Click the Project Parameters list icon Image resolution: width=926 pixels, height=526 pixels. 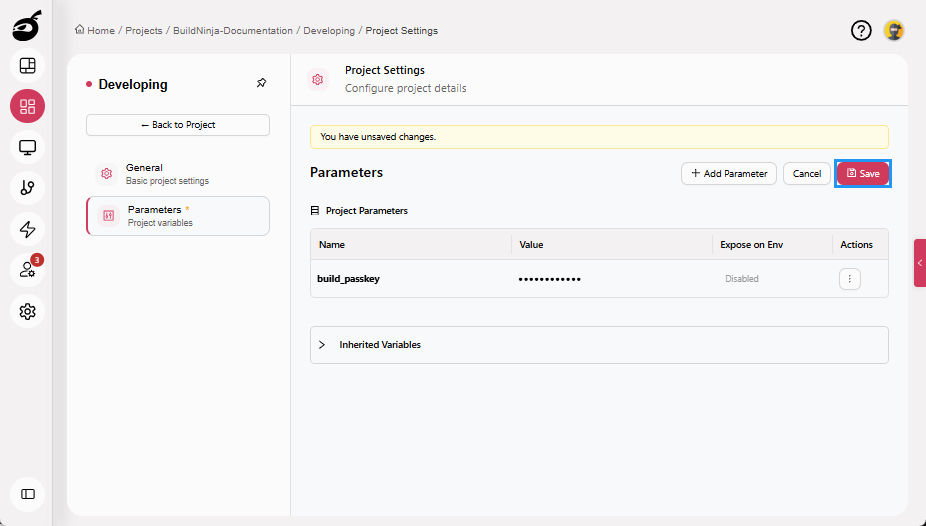pos(315,211)
